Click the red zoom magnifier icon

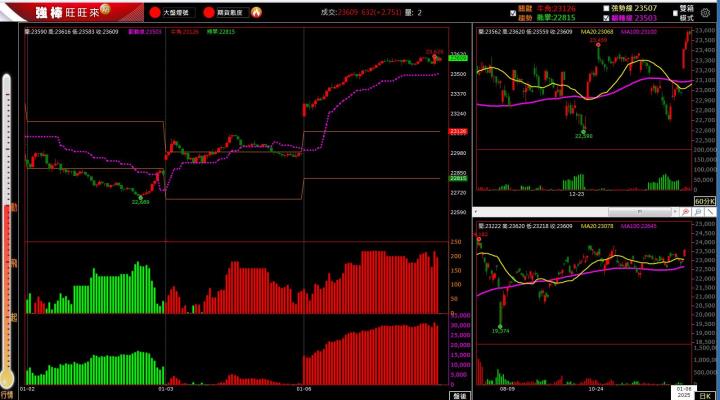[x=686, y=212]
